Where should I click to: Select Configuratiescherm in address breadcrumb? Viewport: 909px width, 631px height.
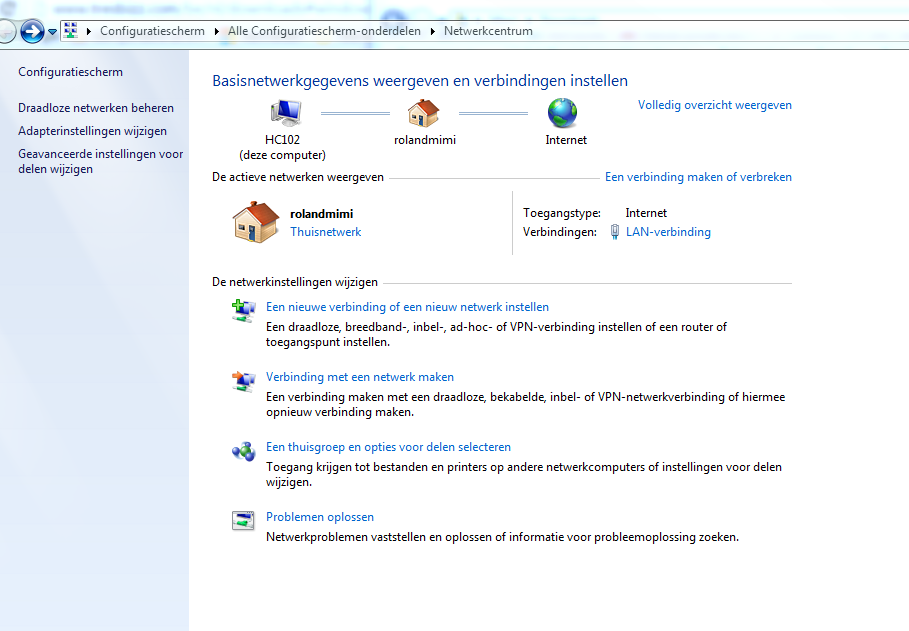coord(152,31)
